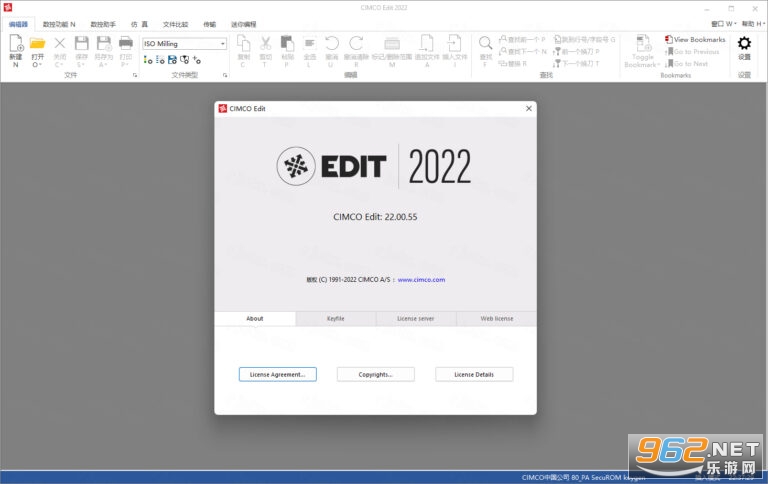The width and height of the screenshot is (768, 484).
Task: Switch to the License server tab
Action: point(416,318)
